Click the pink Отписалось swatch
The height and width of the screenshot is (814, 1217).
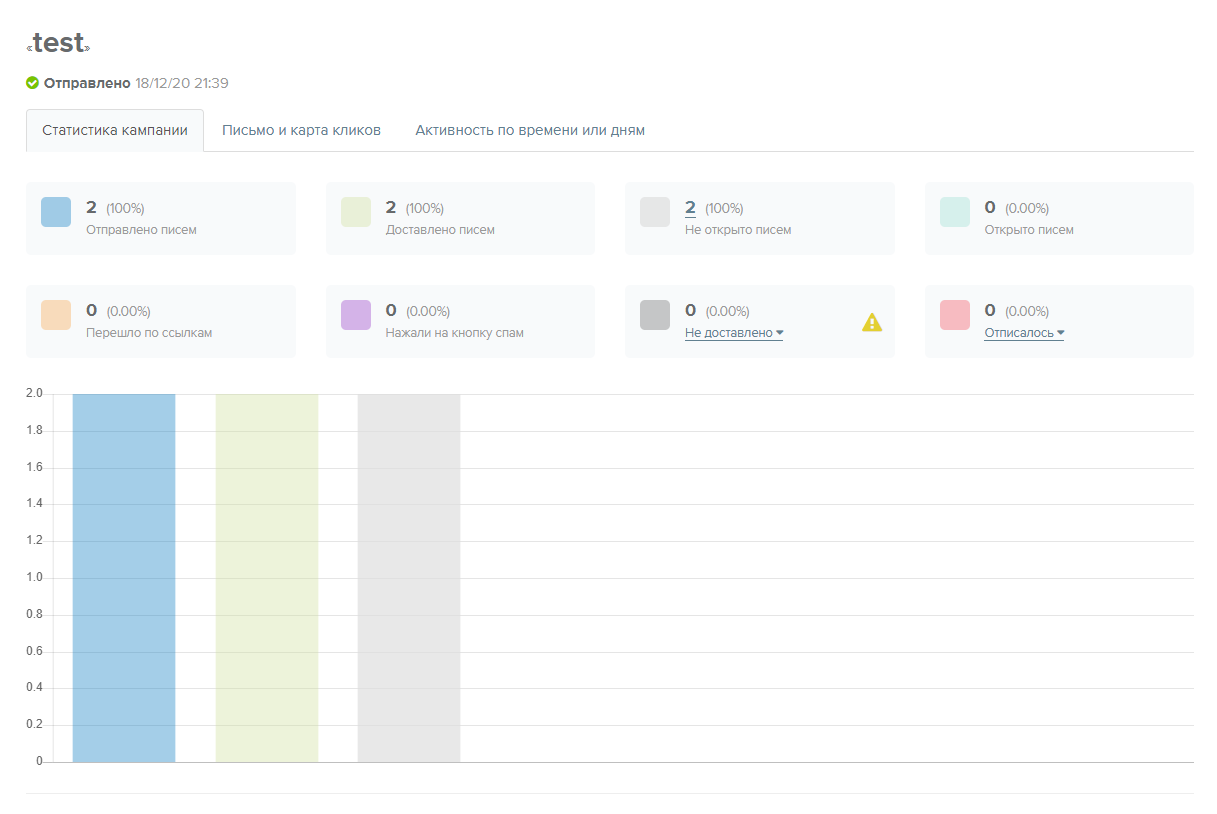955,315
